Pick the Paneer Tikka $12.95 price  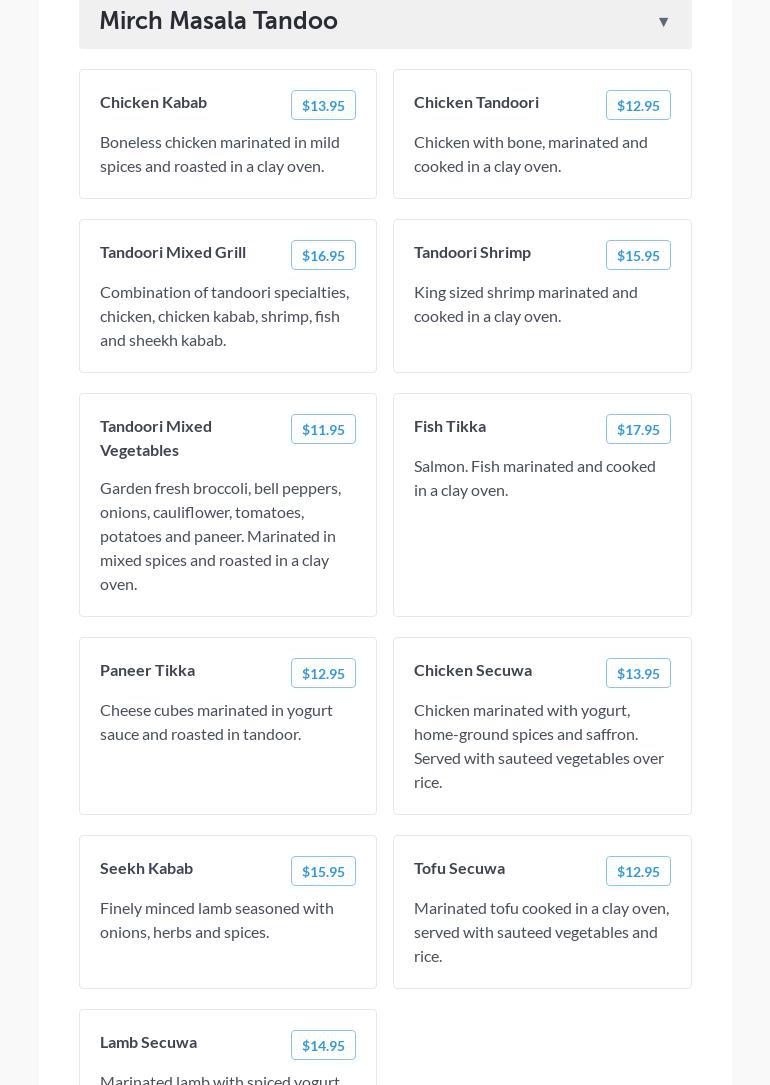point(323,673)
